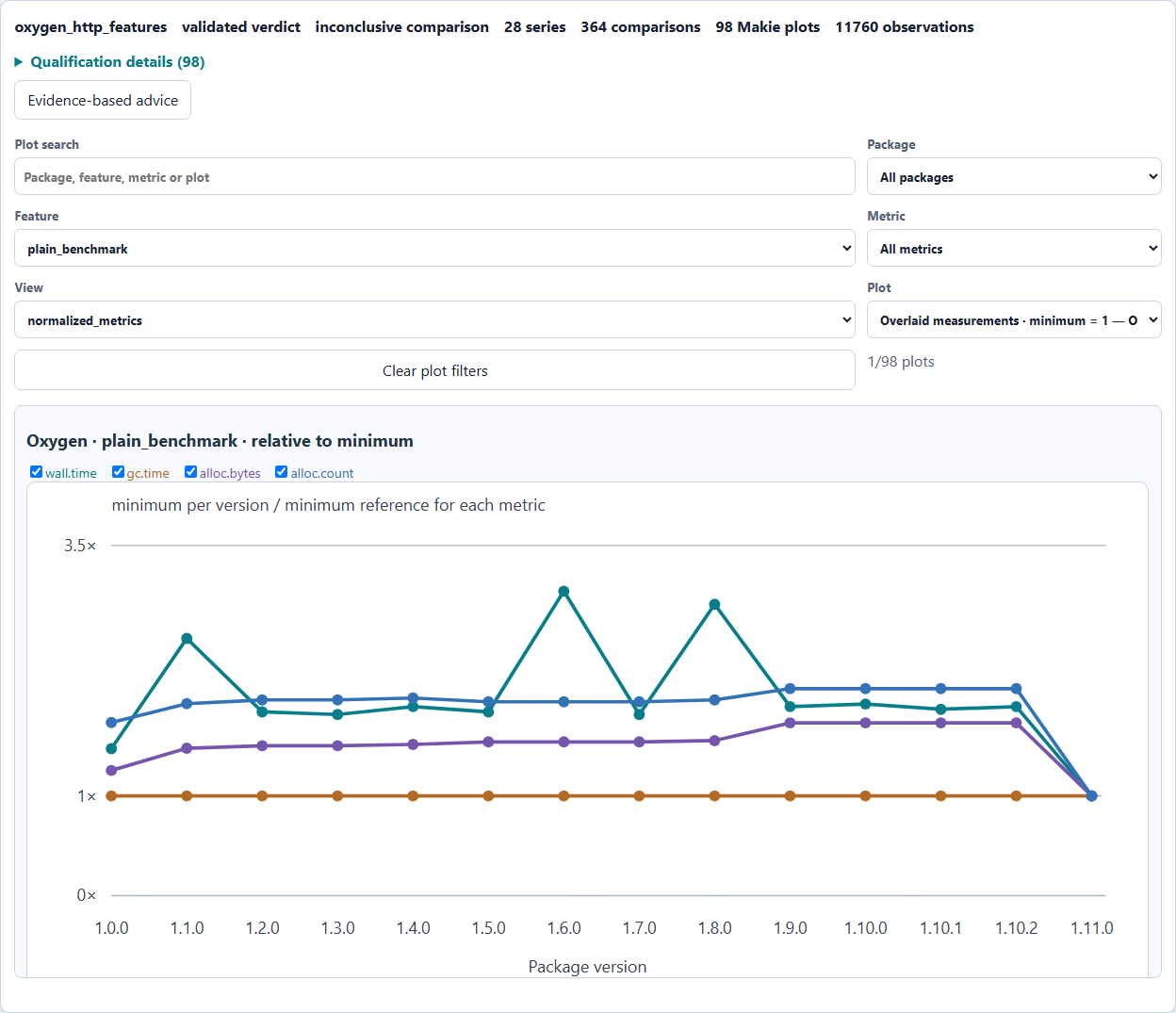This screenshot has height=1013, width=1176.
Task: Uncheck the alloc.count series checkbox
Action: (x=281, y=472)
